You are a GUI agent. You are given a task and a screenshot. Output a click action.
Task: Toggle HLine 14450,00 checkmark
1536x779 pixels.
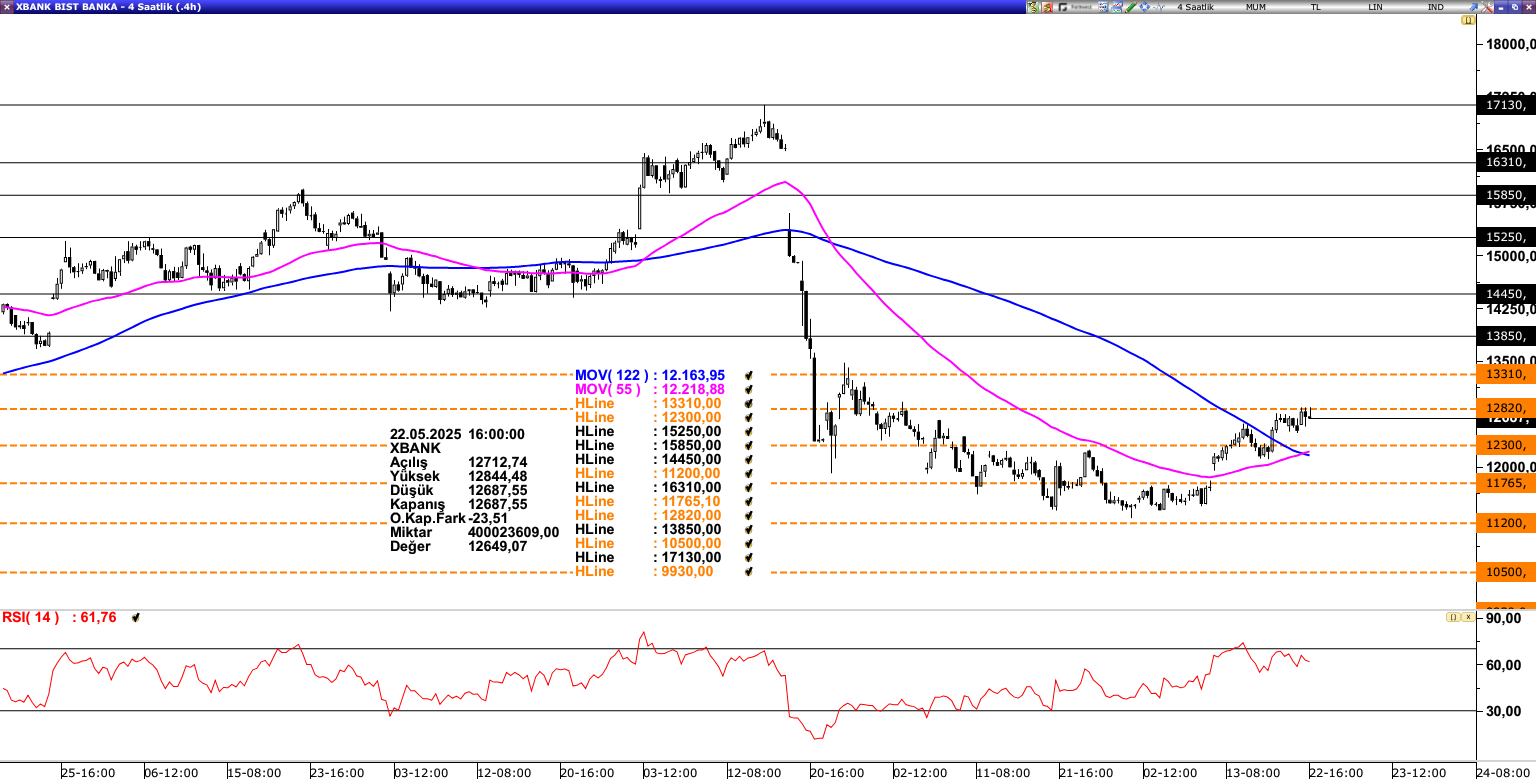coord(749,459)
